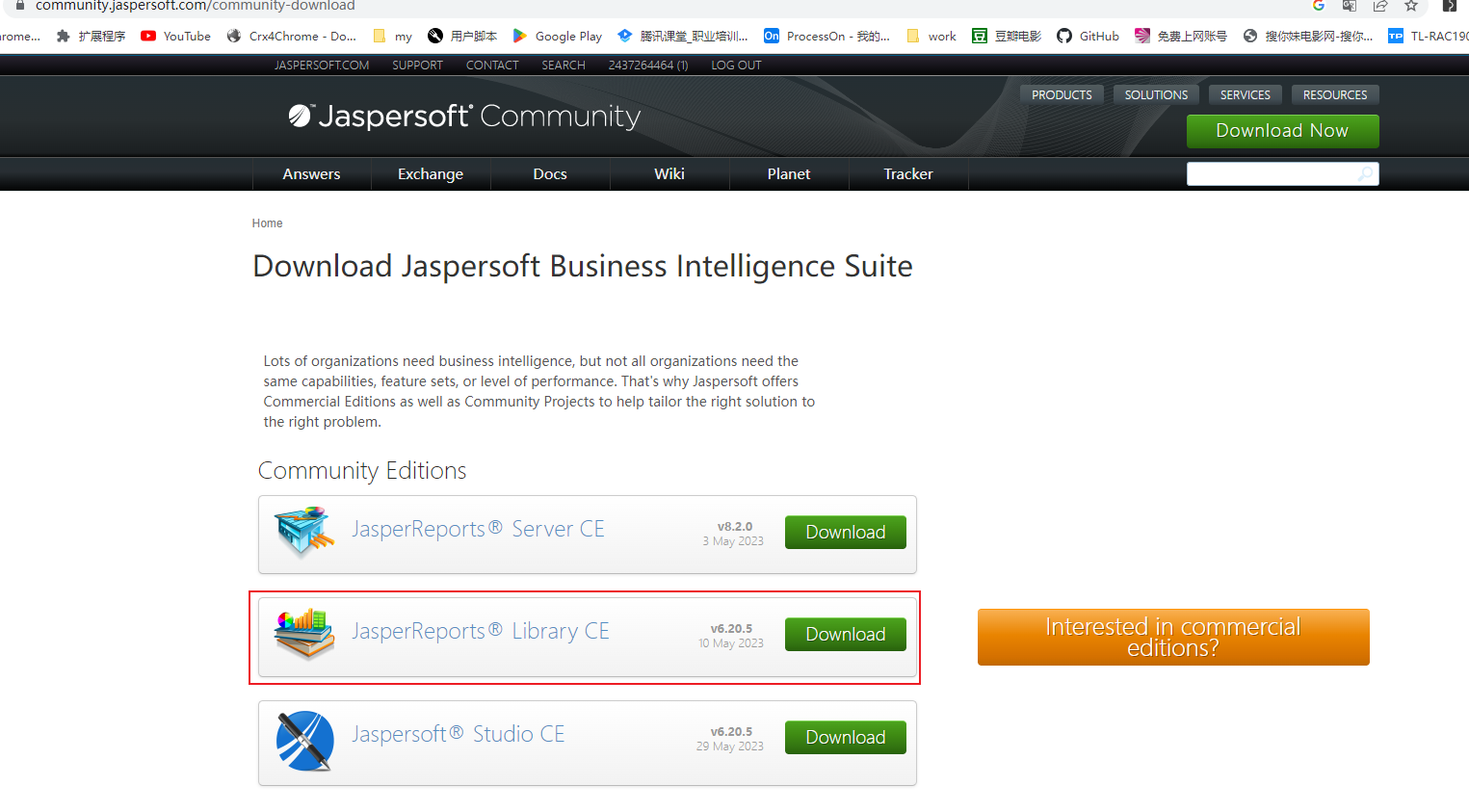
Task: Click the translate page icon in address bar
Action: coord(1350,6)
